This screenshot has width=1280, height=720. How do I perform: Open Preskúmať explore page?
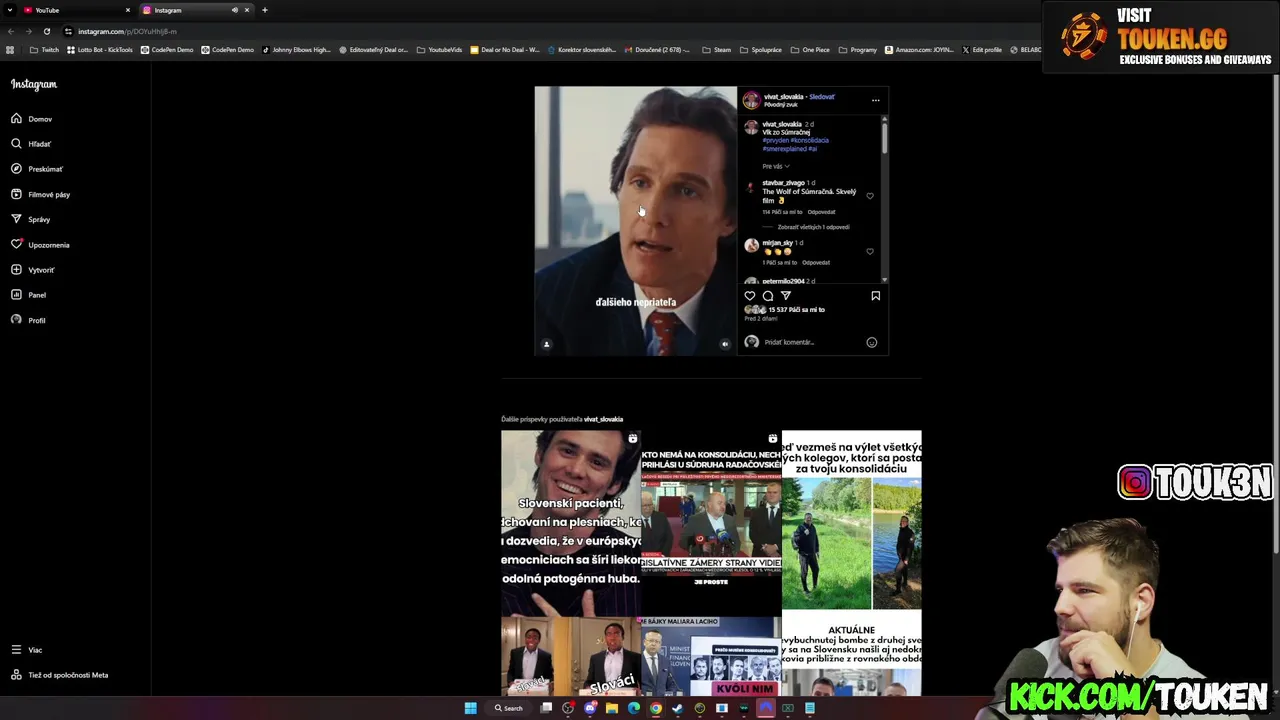click(x=37, y=169)
